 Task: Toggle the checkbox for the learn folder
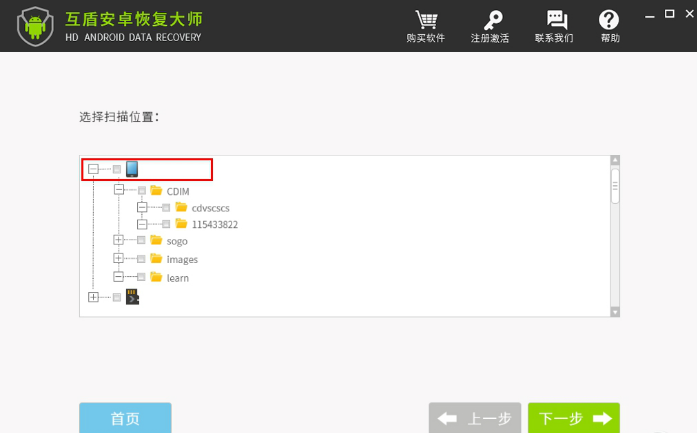click(141, 277)
